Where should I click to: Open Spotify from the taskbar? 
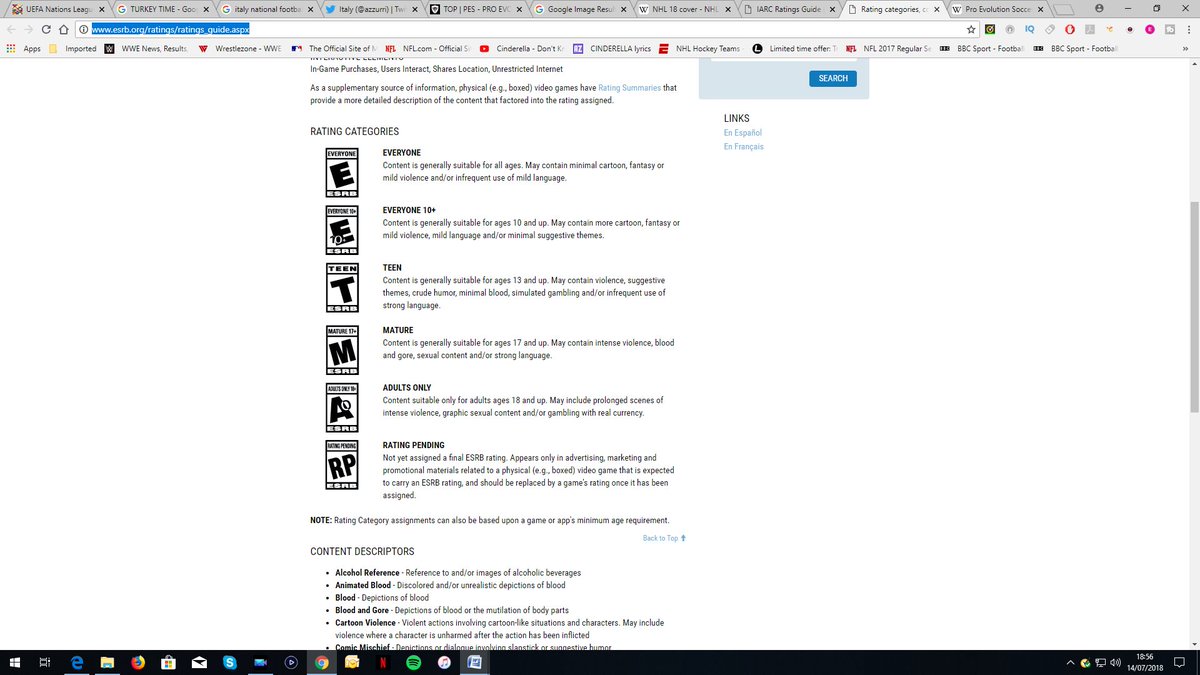[414, 662]
